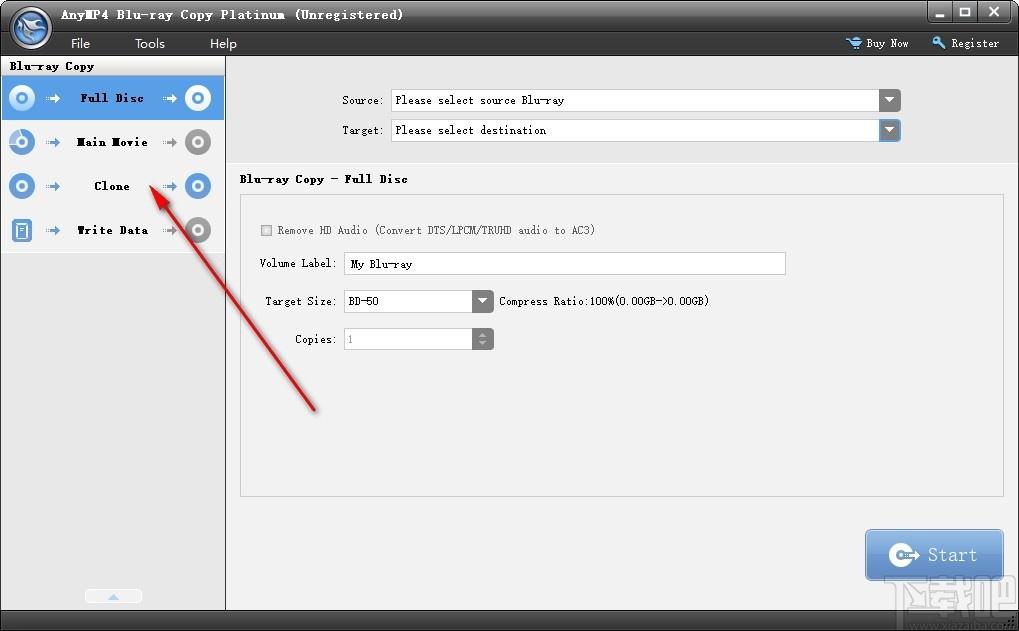Click the Write Data file icon
The image size is (1019, 631).
point(22,230)
